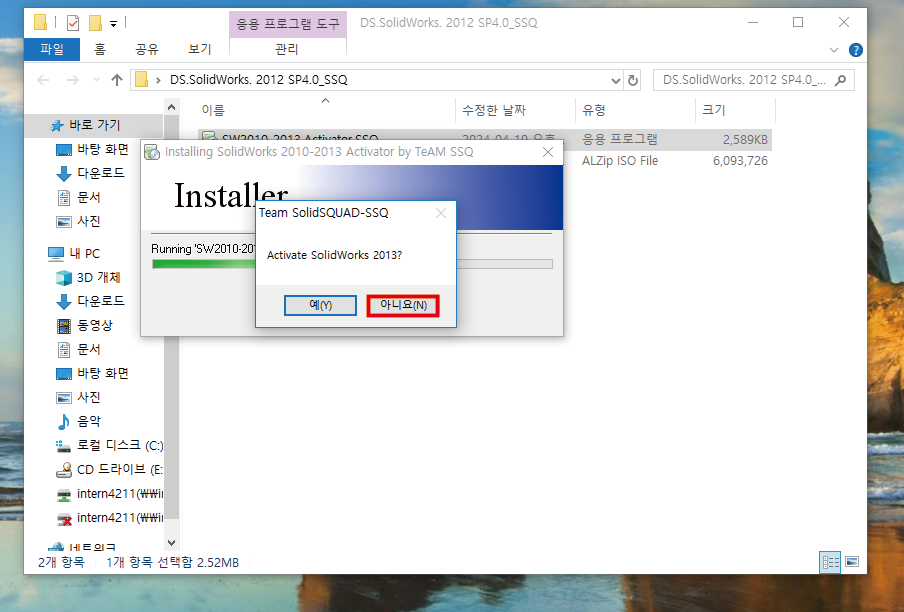Click the installer window title icon

(x=152, y=152)
